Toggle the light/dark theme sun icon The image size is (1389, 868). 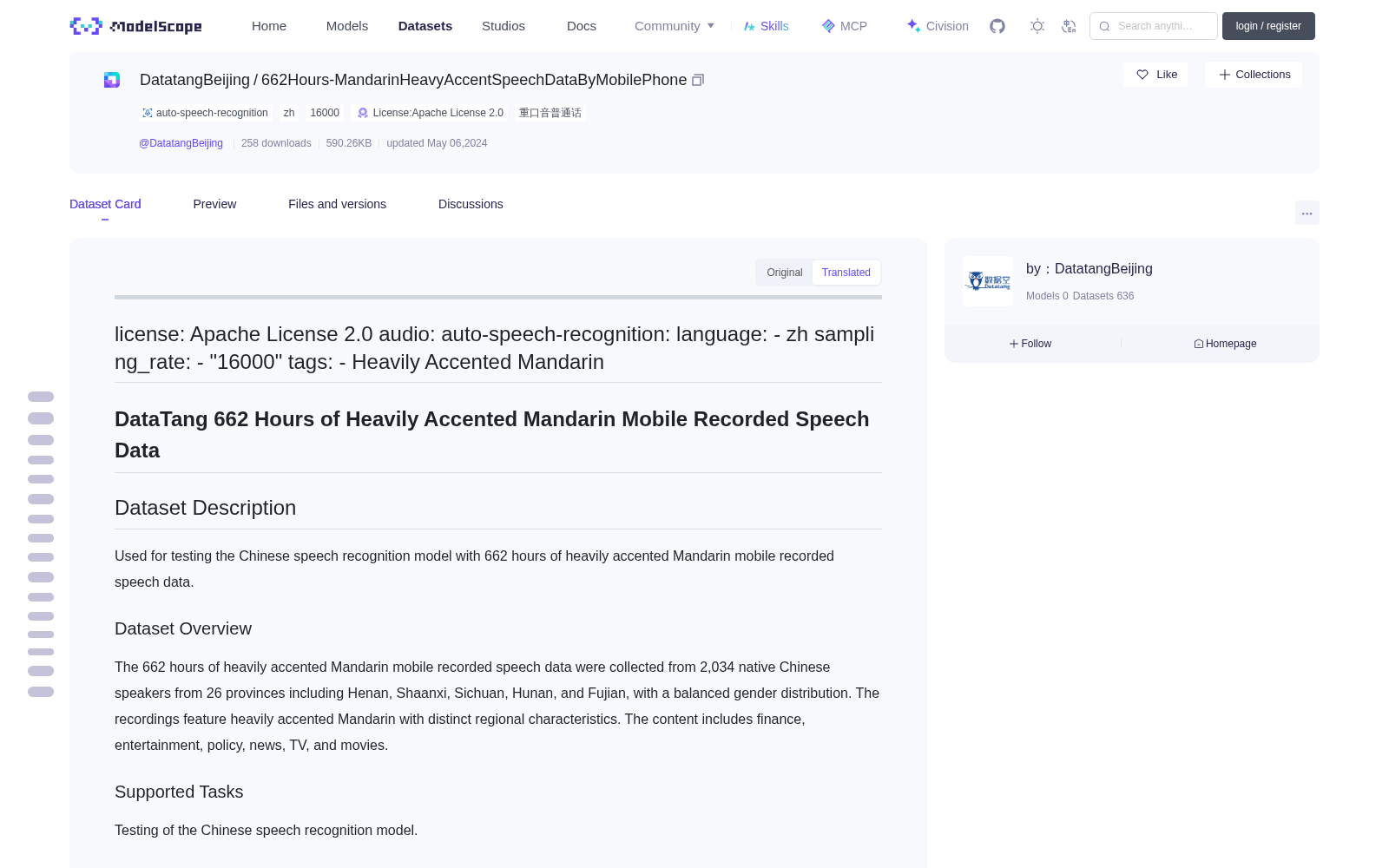tap(1037, 26)
